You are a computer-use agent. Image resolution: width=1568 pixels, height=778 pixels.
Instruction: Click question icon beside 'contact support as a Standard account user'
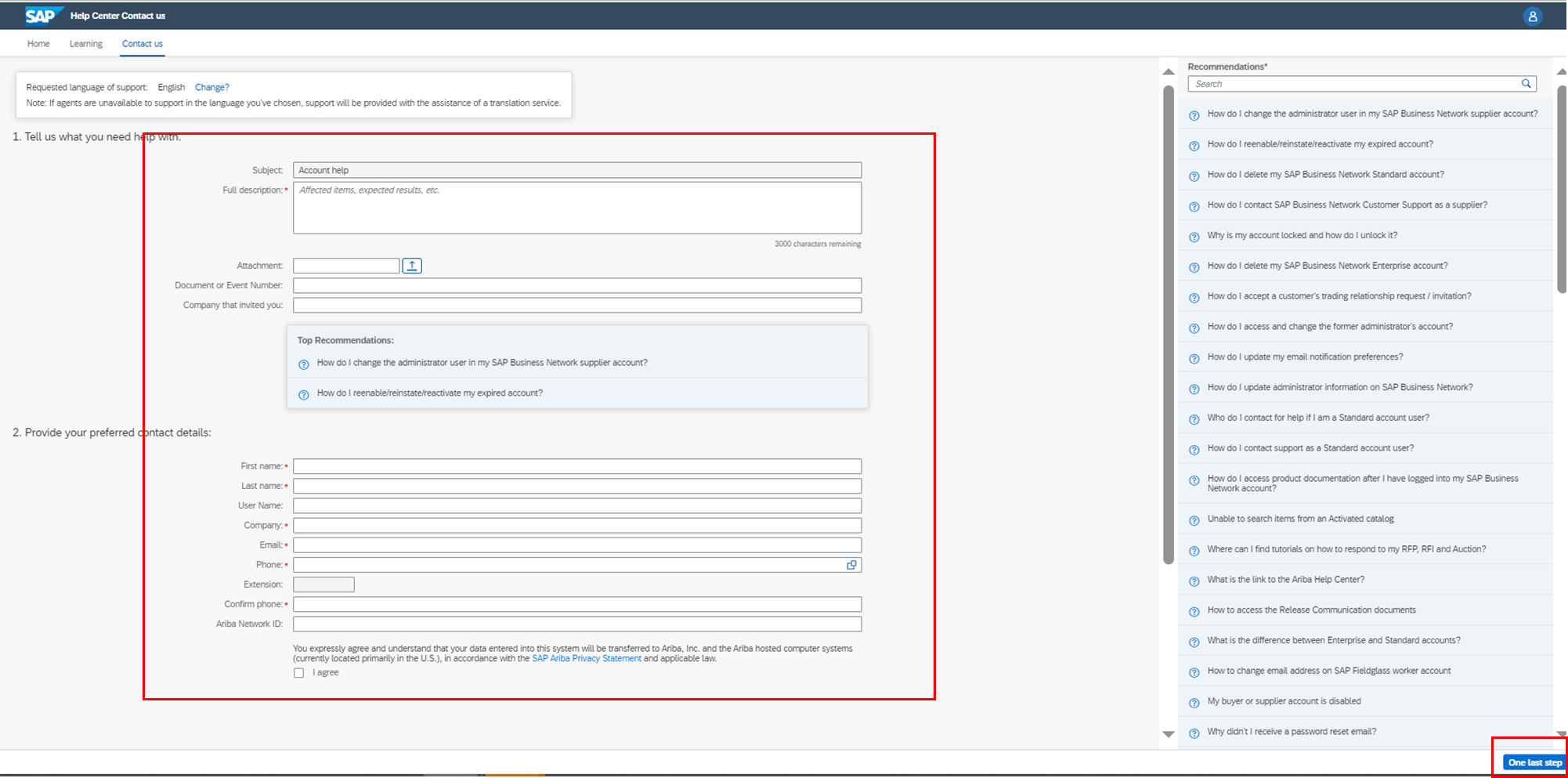(1194, 451)
